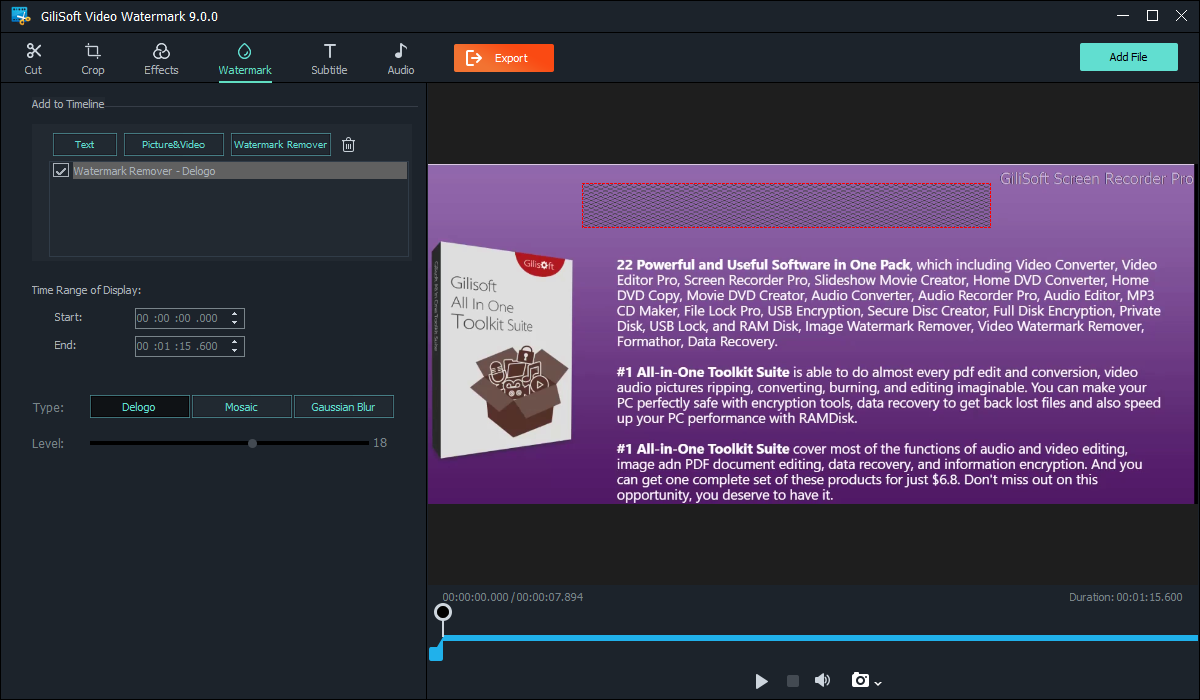Close the GiliSoft Video Watermark window

tap(1183, 16)
